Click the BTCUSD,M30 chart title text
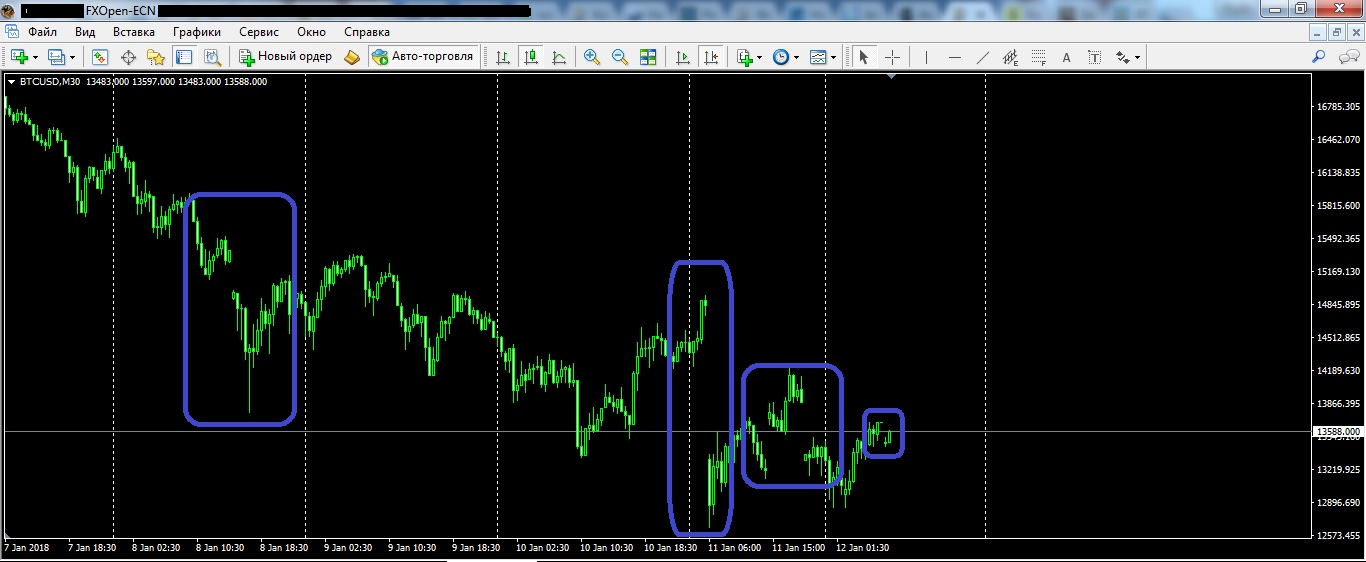 click(50, 82)
